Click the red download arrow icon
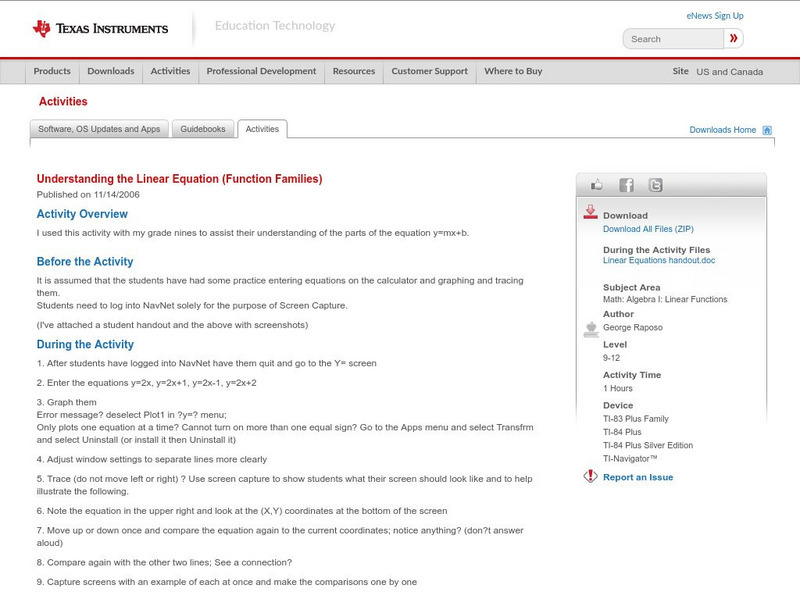 click(x=590, y=212)
